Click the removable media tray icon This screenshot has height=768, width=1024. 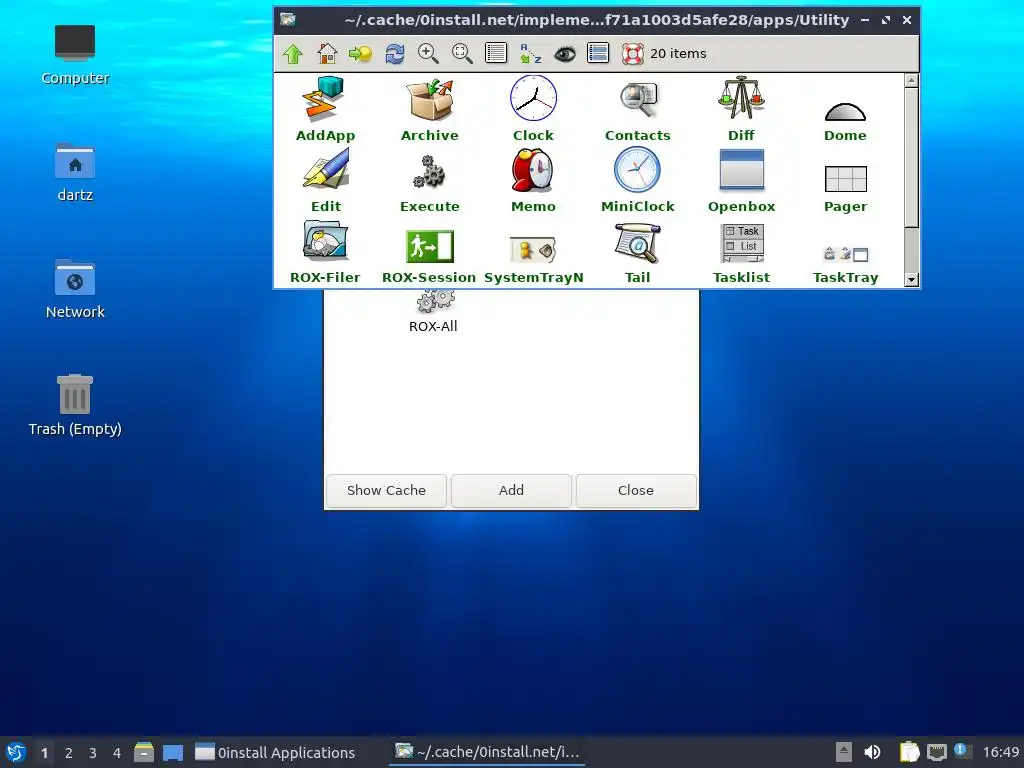pos(844,752)
